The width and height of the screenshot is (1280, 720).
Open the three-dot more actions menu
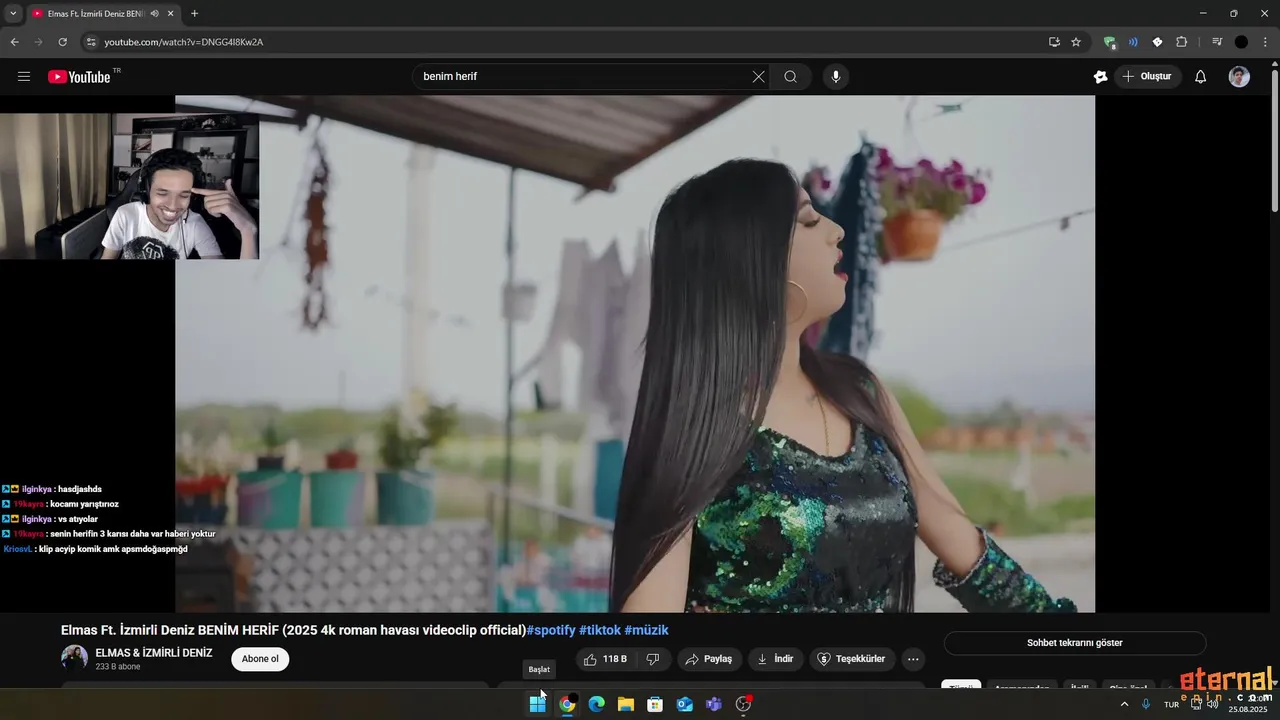click(x=912, y=659)
